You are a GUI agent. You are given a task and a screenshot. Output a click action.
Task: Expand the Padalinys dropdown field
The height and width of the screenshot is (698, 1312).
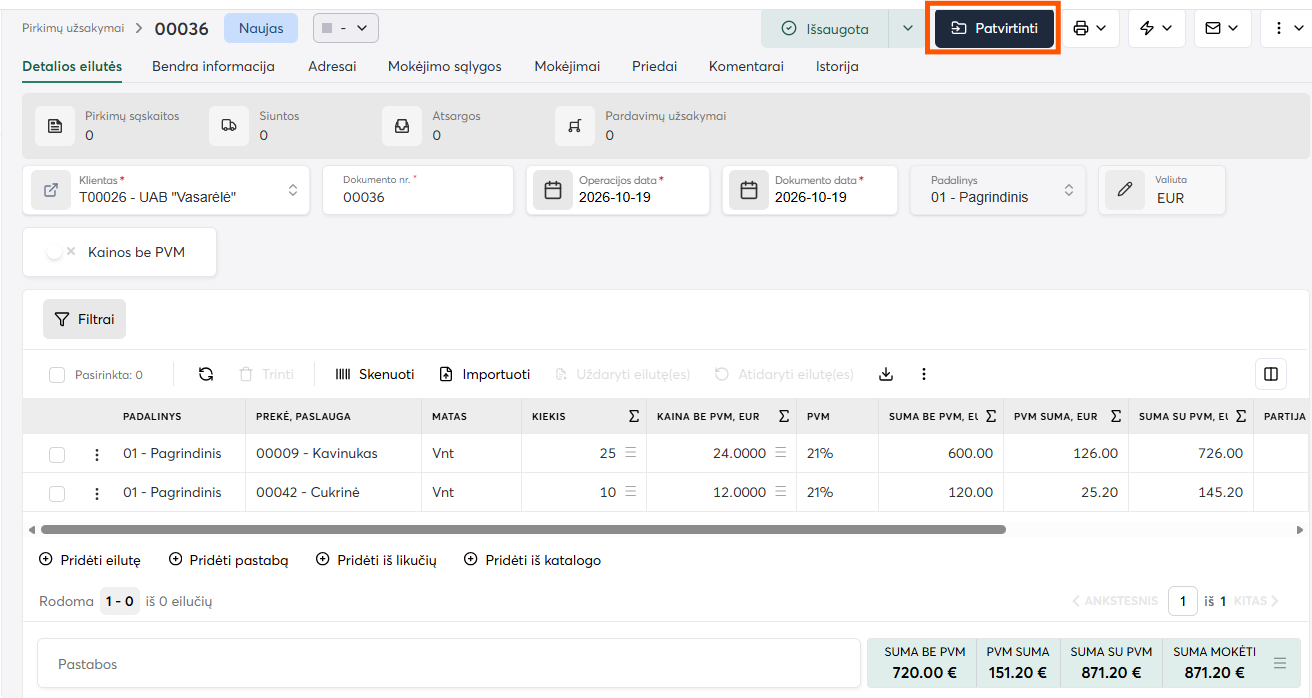coord(998,190)
